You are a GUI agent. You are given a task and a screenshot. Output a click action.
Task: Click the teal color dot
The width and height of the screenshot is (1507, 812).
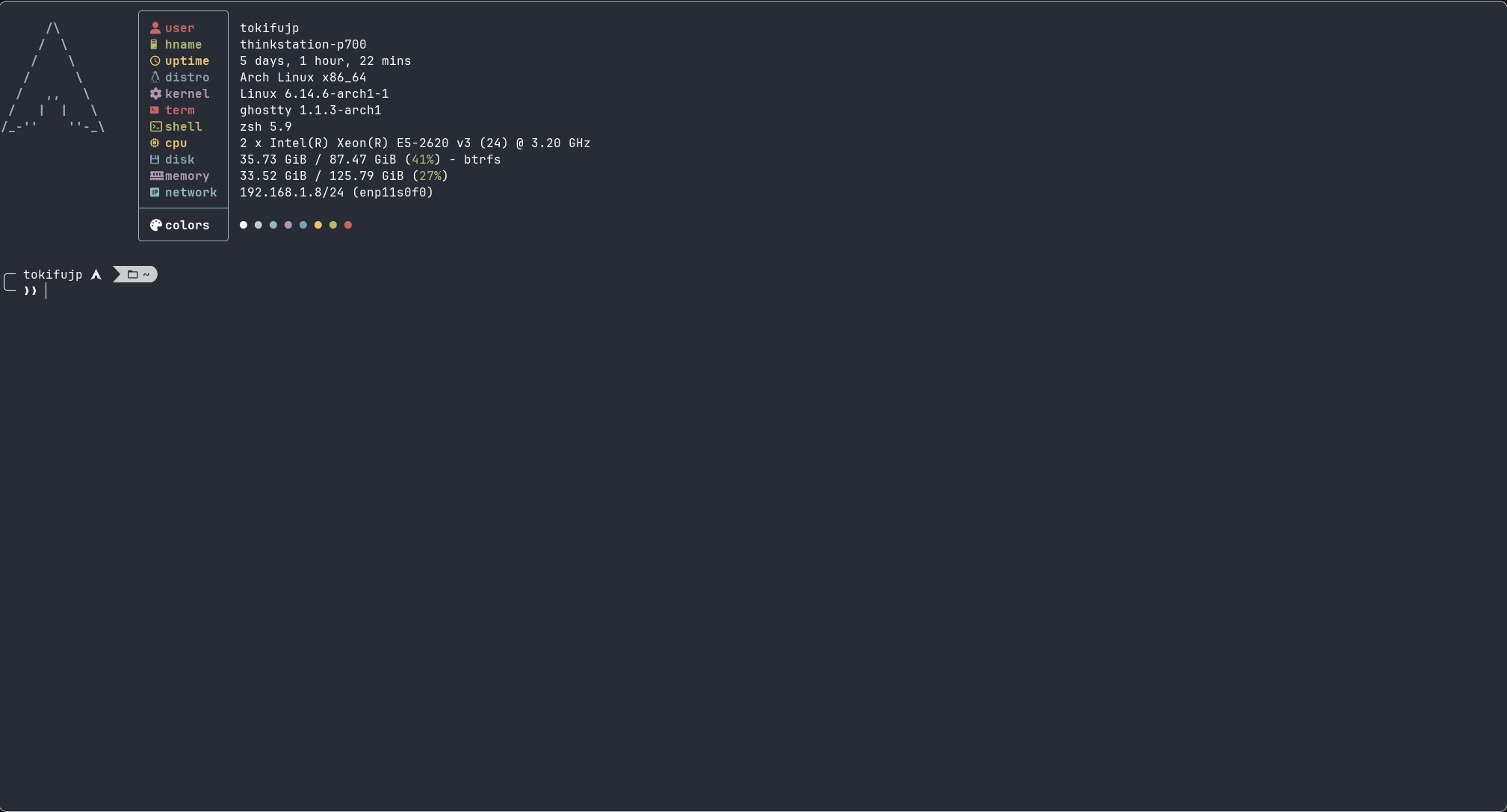click(273, 225)
